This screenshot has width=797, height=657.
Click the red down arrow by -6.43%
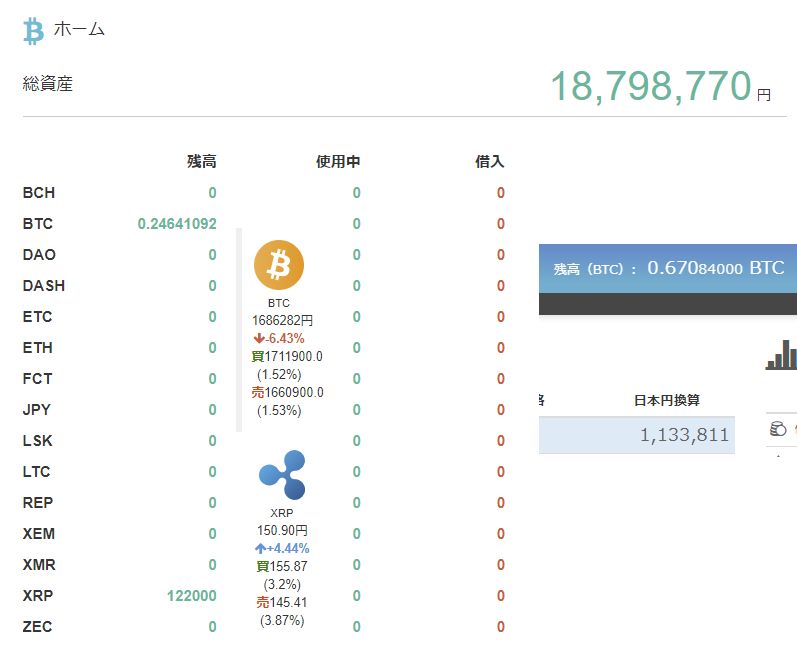point(258,339)
